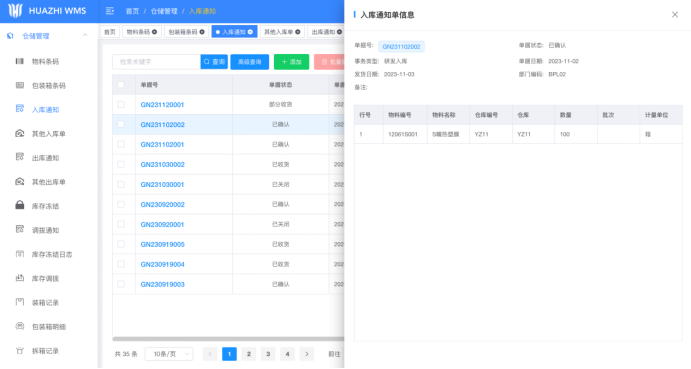Open 拆箱记录 sidebar item
The image size is (691, 369).
click(x=45, y=351)
